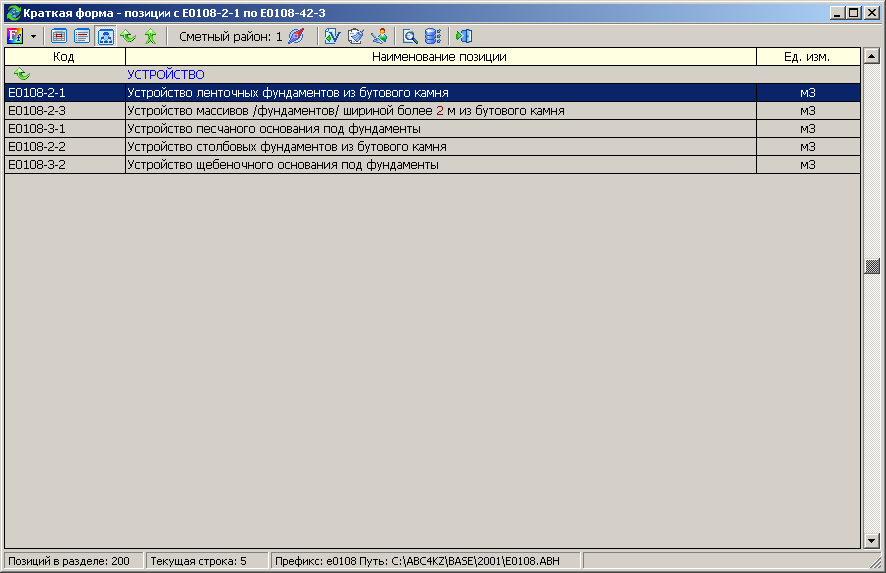This screenshot has width=886, height=573.
Task: Click the blue УСТРОЙСТВО group link
Action: pos(166,75)
